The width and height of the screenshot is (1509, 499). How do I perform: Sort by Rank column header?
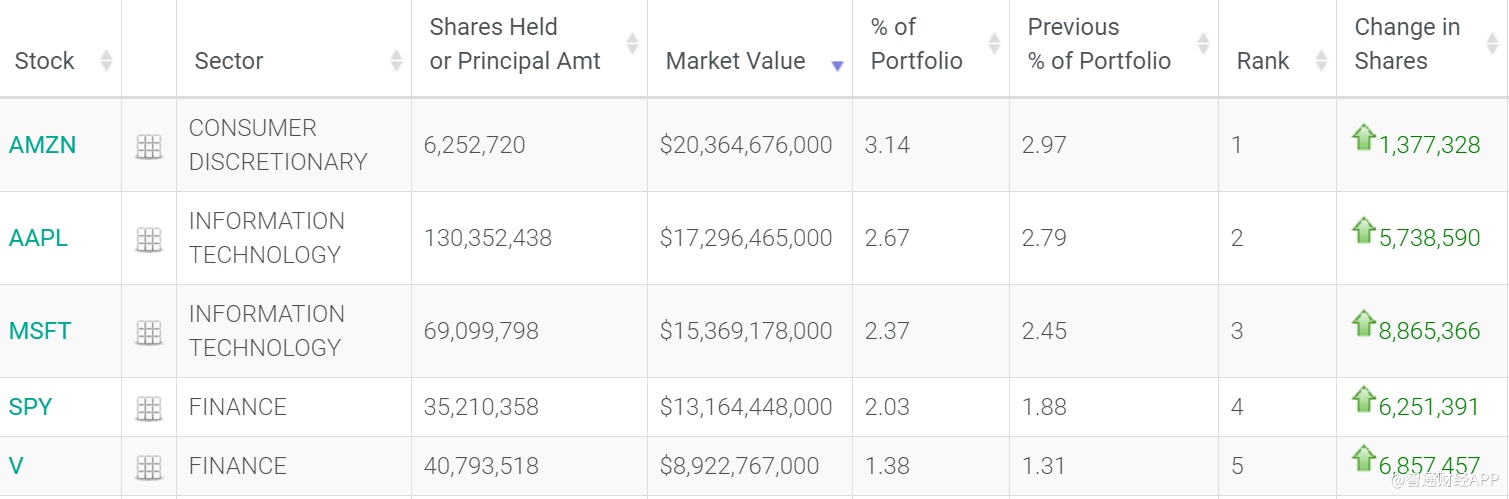tap(1321, 61)
